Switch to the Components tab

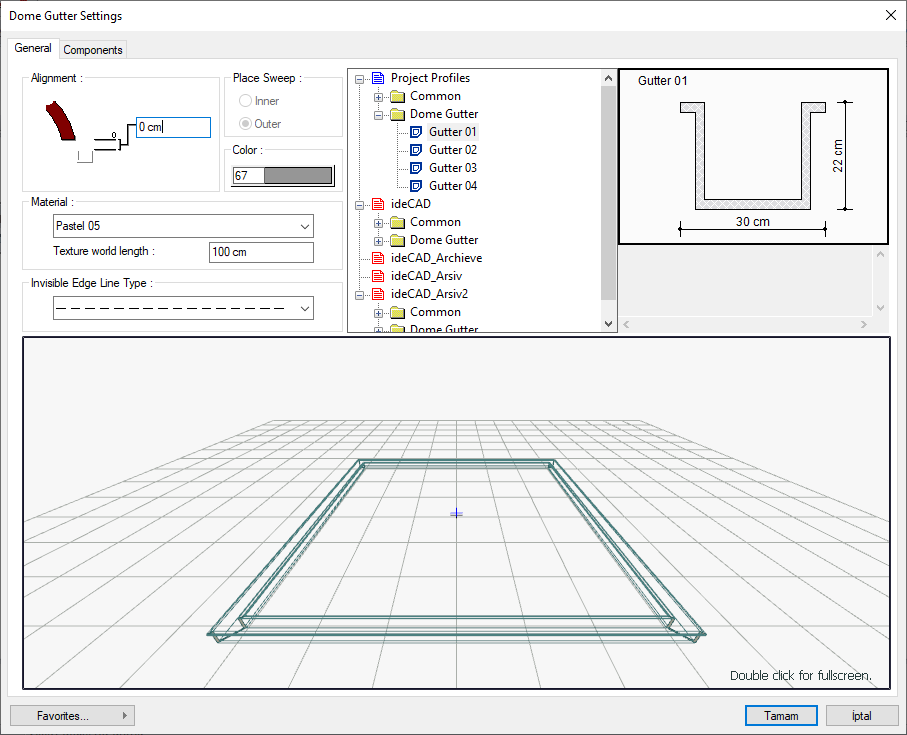click(x=93, y=50)
